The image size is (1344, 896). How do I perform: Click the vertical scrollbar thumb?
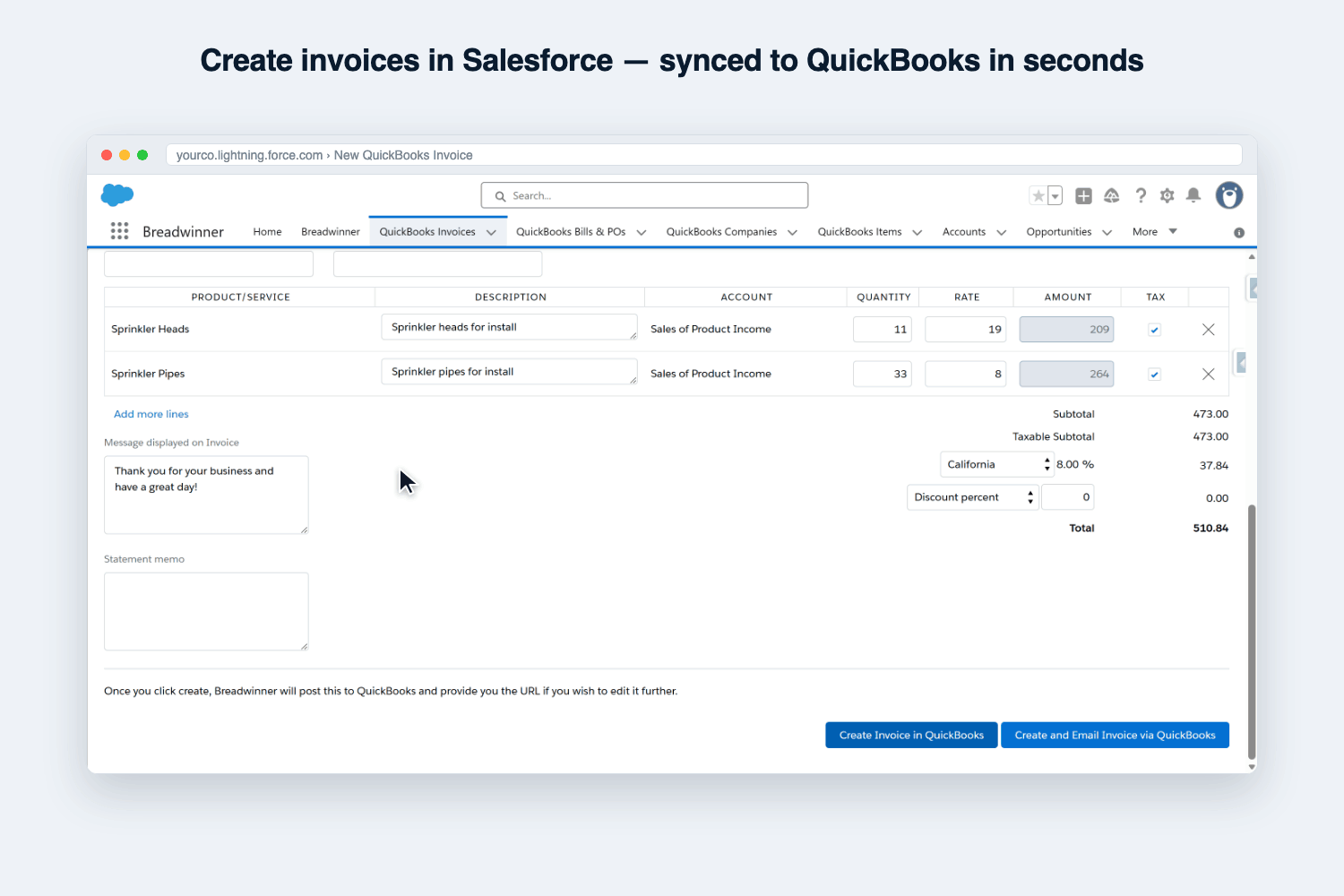pos(1252,632)
